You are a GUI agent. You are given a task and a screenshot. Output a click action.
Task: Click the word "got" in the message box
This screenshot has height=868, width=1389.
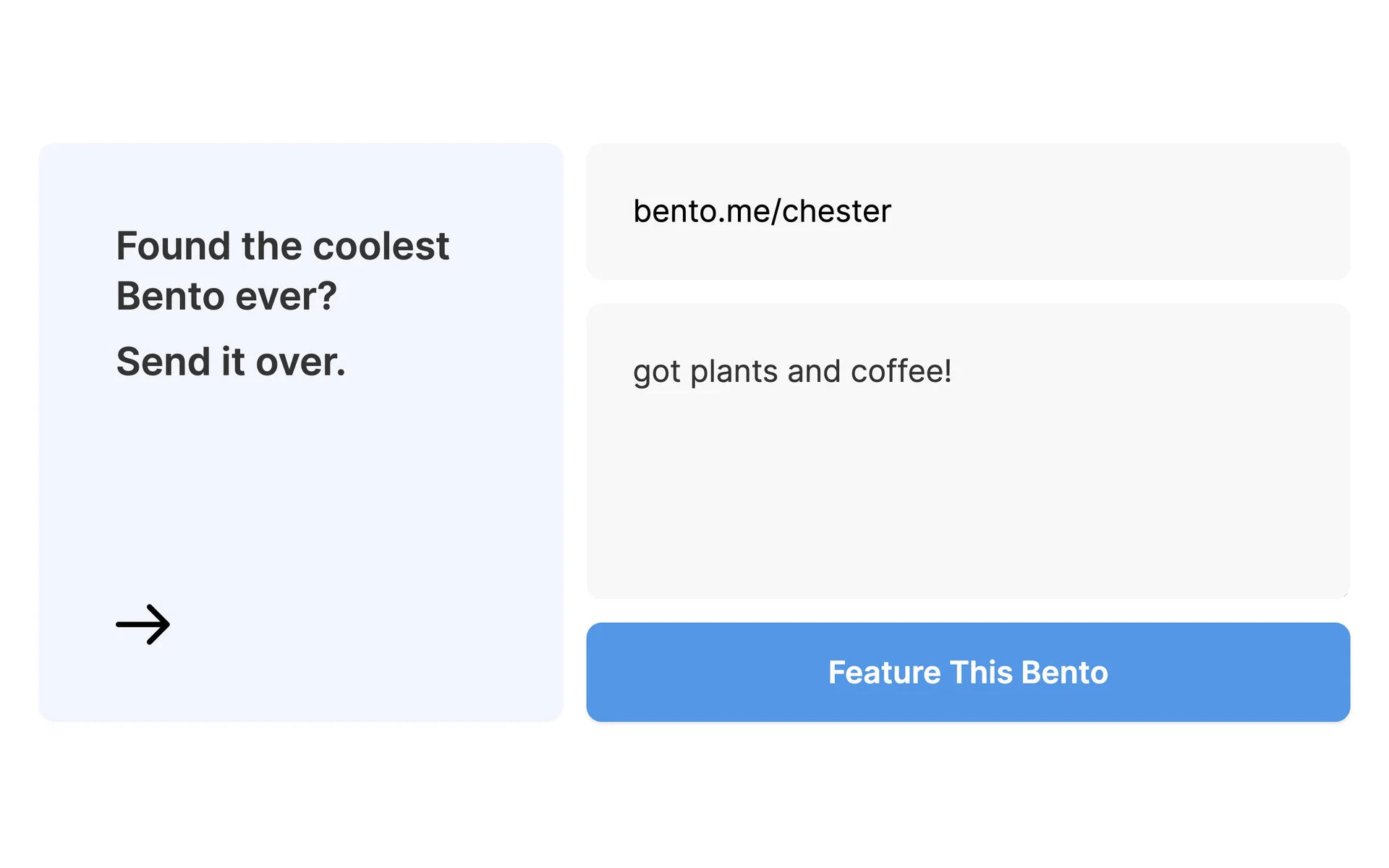[657, 373]
